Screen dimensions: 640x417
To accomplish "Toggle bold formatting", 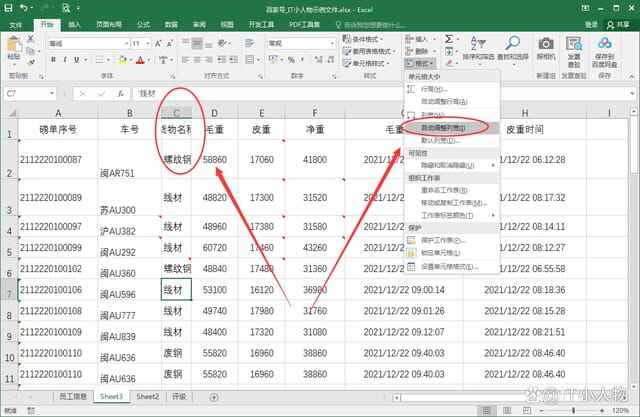I will tap(53, 60).
